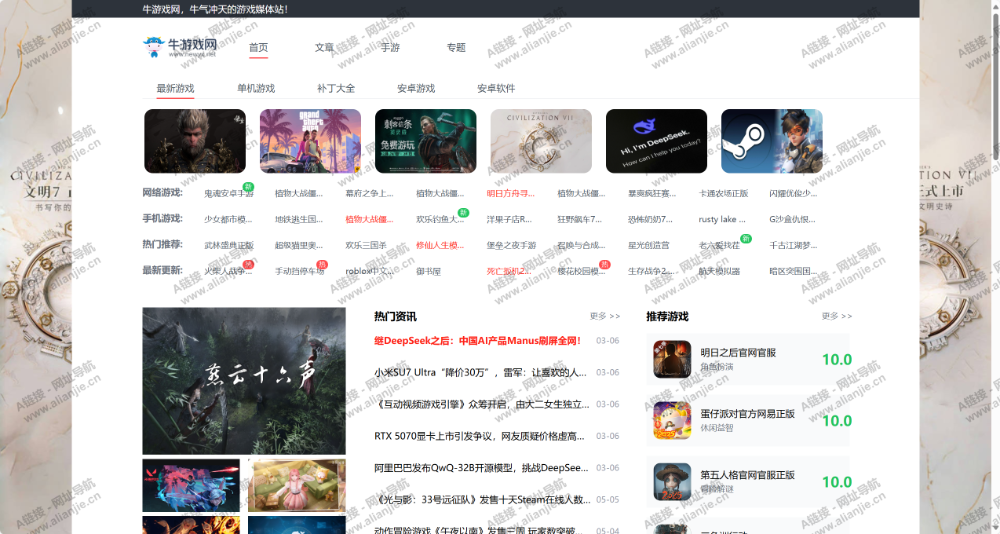This screenshot has height=534, width=1000.
Task: Open the 卡通农场正版 game link
Action: 723,193
